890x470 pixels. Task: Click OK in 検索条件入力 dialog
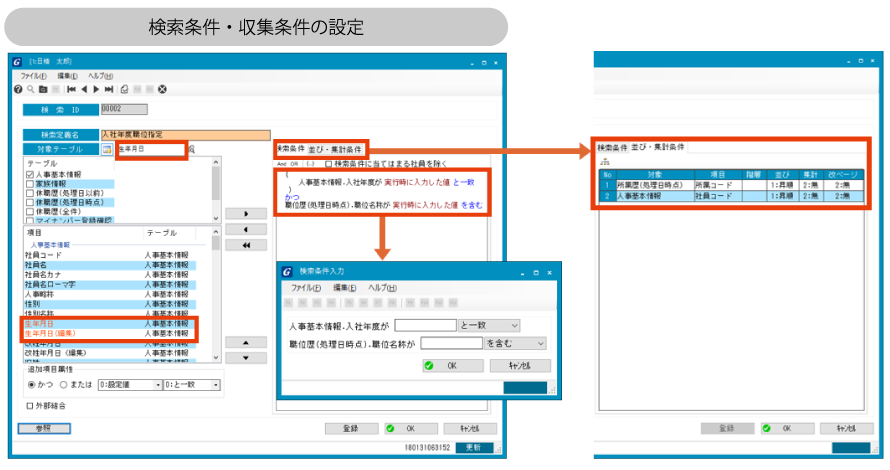click(x=453, y=366)
